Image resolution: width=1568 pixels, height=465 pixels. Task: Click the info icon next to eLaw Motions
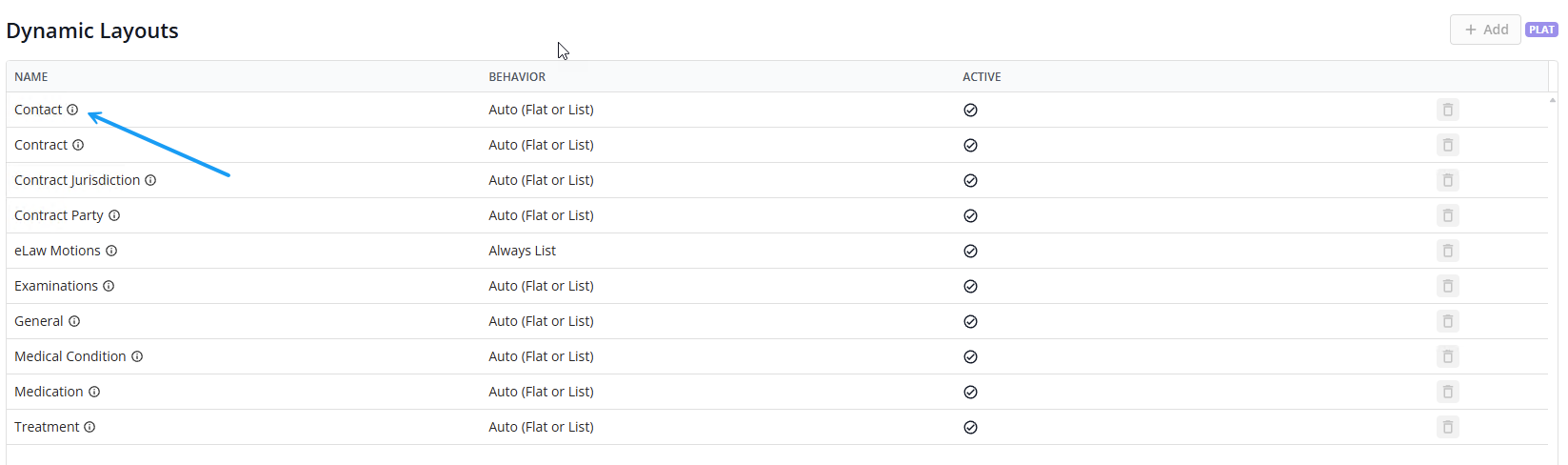pos(111,251)
